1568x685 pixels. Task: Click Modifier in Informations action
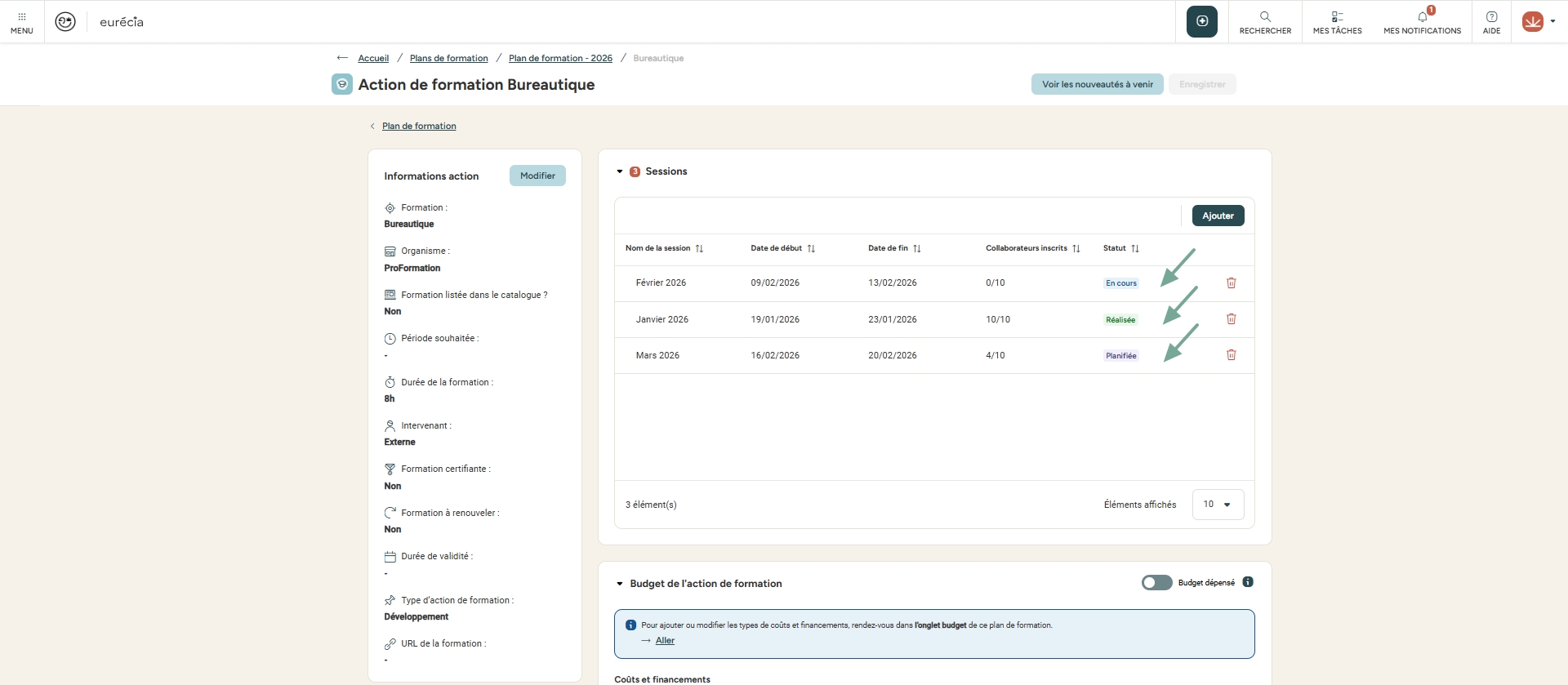tap(537, 176)
